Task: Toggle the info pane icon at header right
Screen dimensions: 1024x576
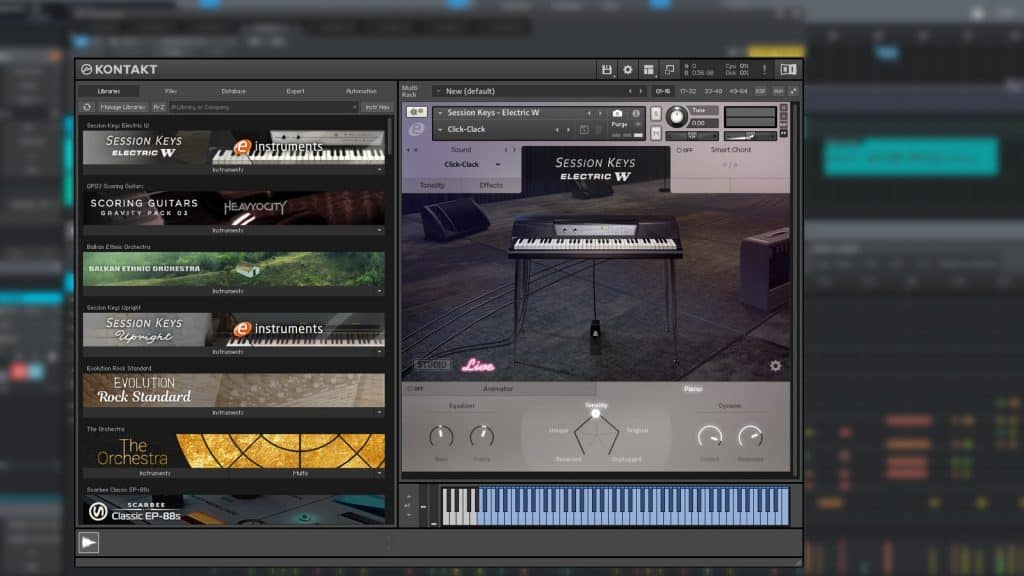Action: [x=788, y=69]
